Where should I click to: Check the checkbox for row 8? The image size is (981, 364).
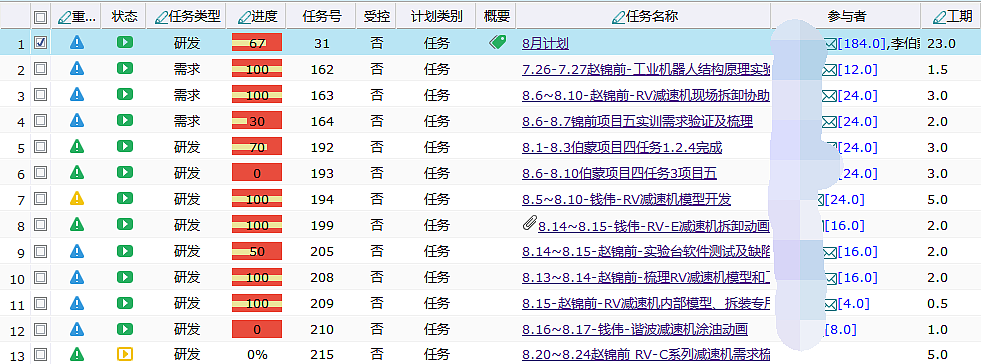pos(41,225)
